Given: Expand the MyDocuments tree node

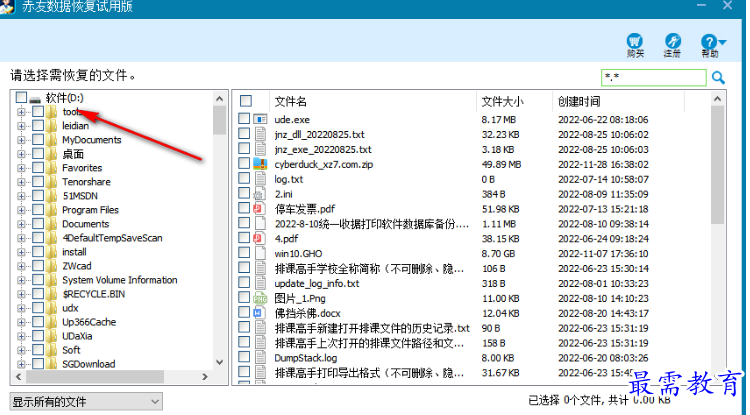Looking at the screenshot, I should pyautogui.click(x=21, y=140).
